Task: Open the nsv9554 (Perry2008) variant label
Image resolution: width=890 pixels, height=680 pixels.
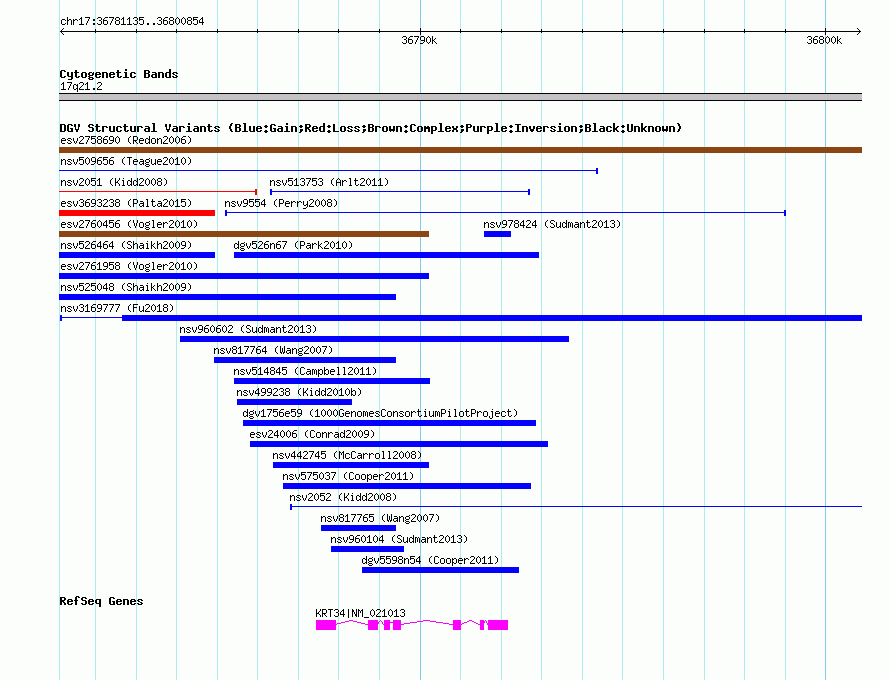Action: (281, 203)
